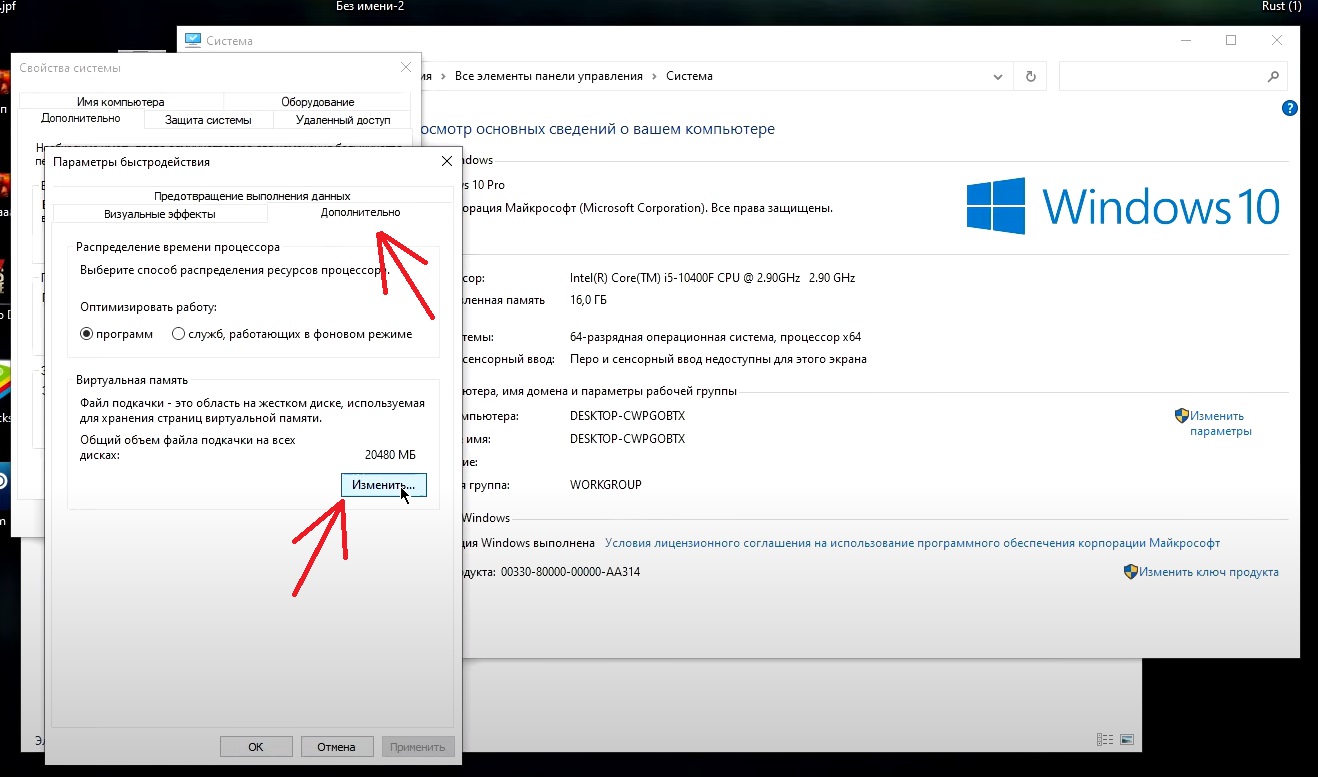The image size is (1318, 777).
Task: Select служб, работающих в фоновом режиме option
Action: point(179,334)
